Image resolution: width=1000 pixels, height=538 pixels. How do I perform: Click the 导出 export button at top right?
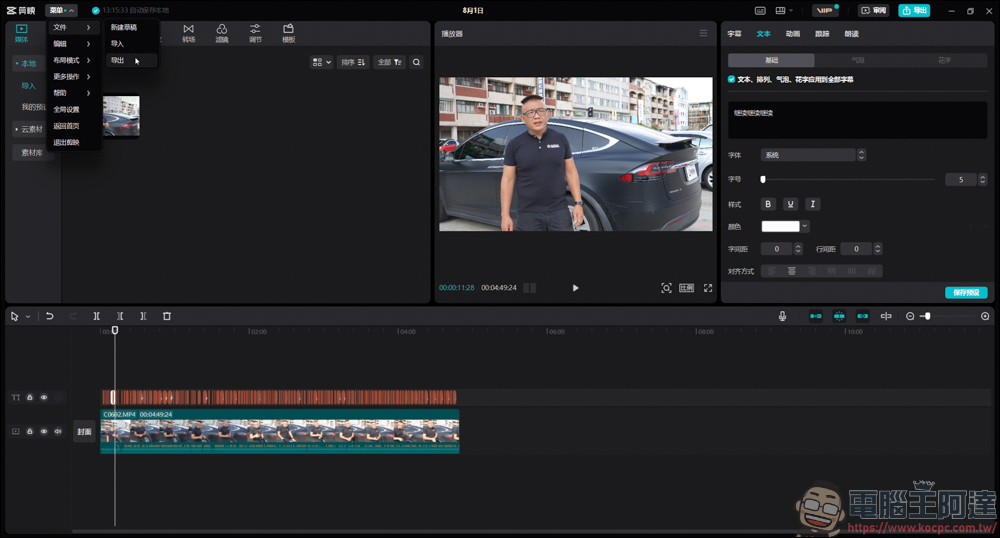[914, 10]
